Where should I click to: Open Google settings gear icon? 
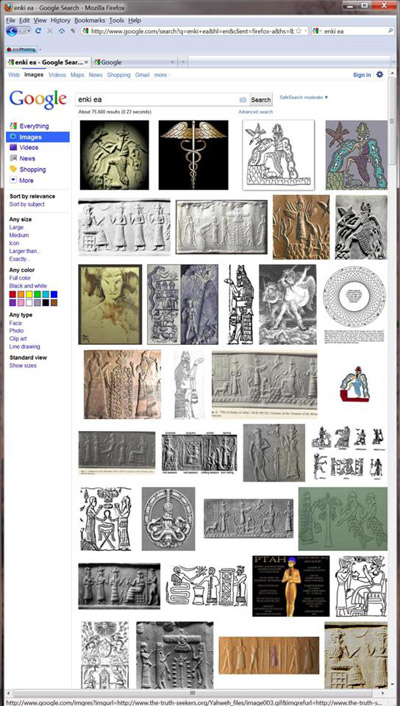(380, 75)
